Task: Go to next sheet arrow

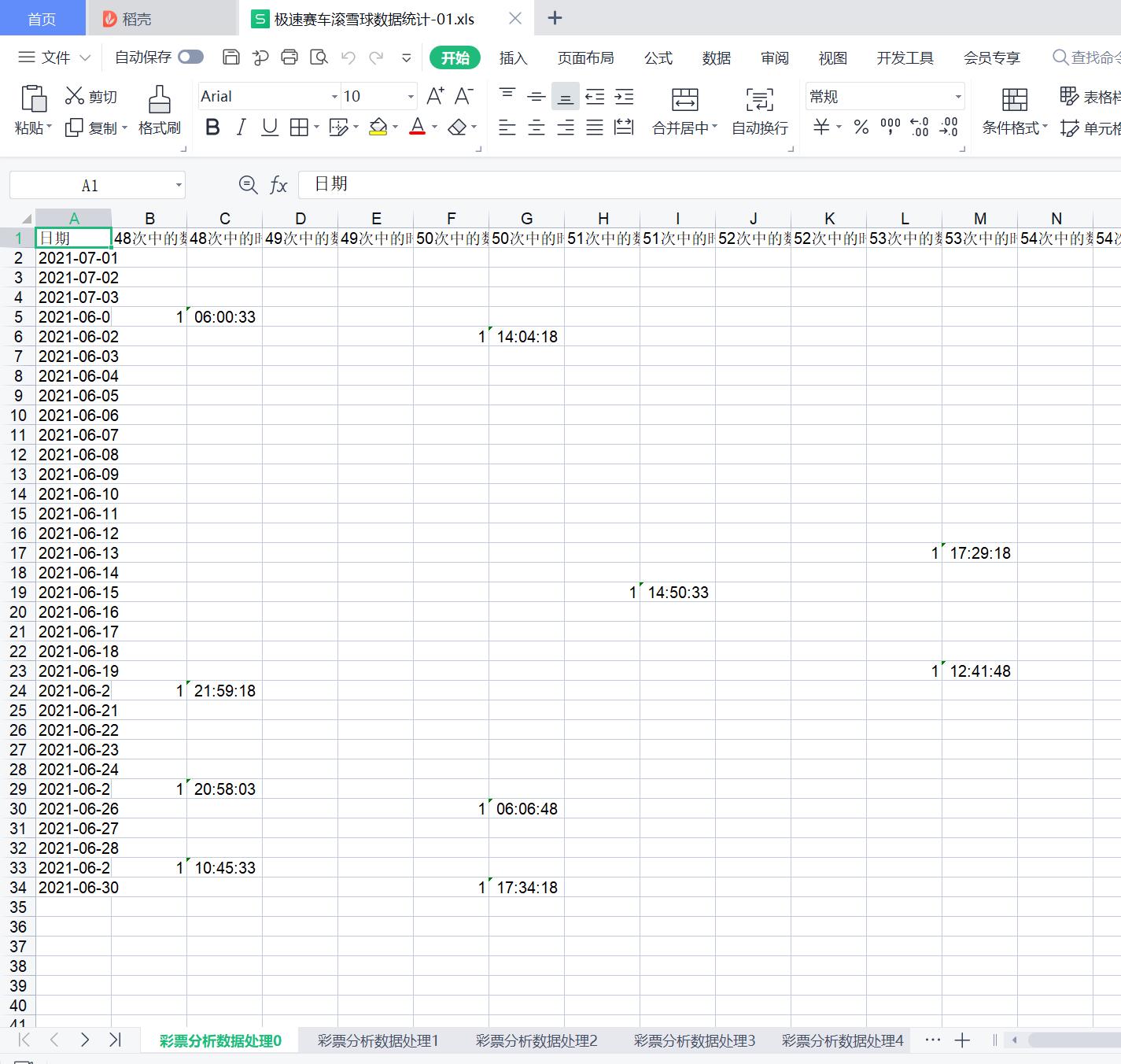Action: coord(84,1040)
